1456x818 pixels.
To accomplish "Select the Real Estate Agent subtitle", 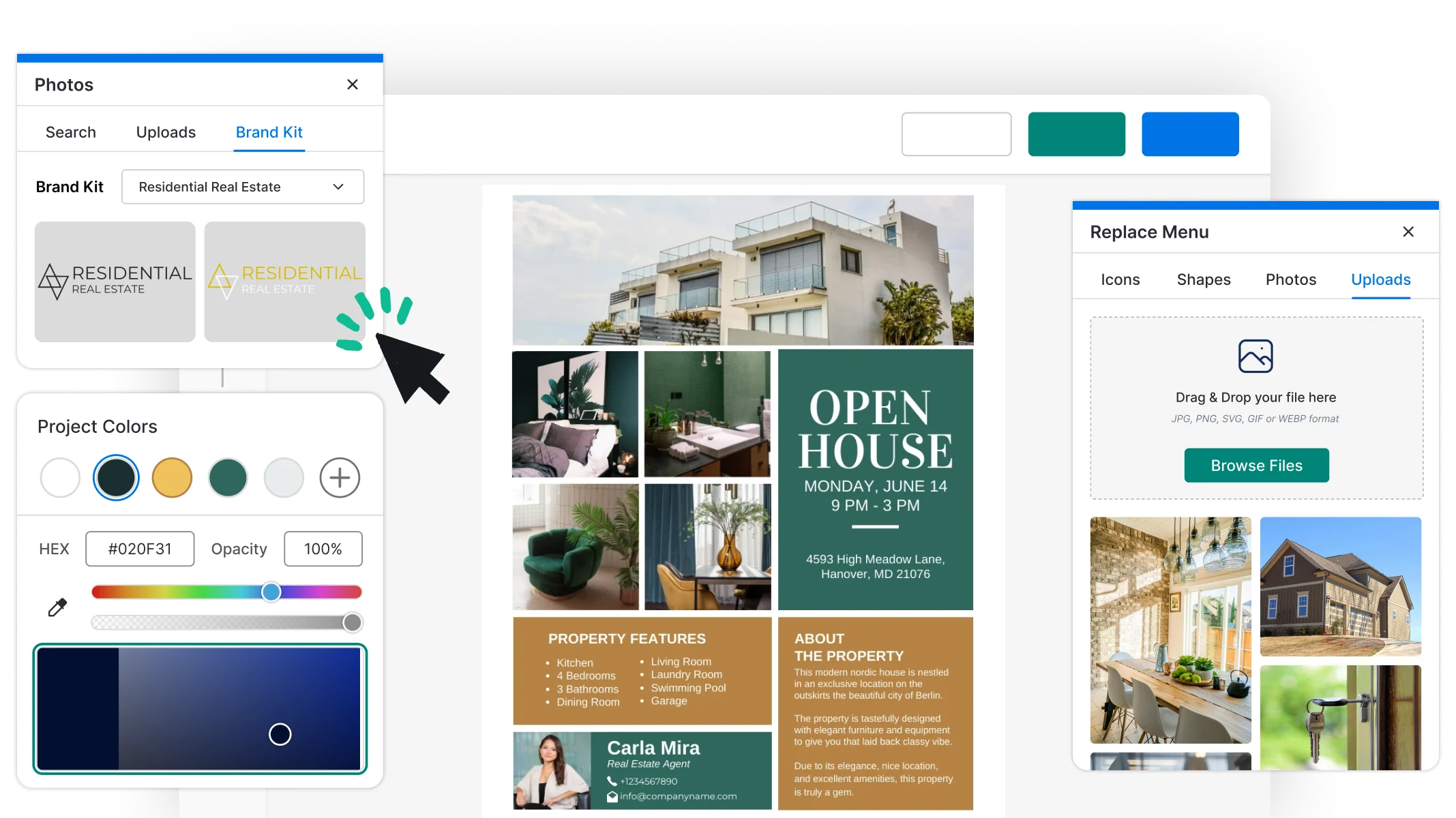I will (648, 764).
